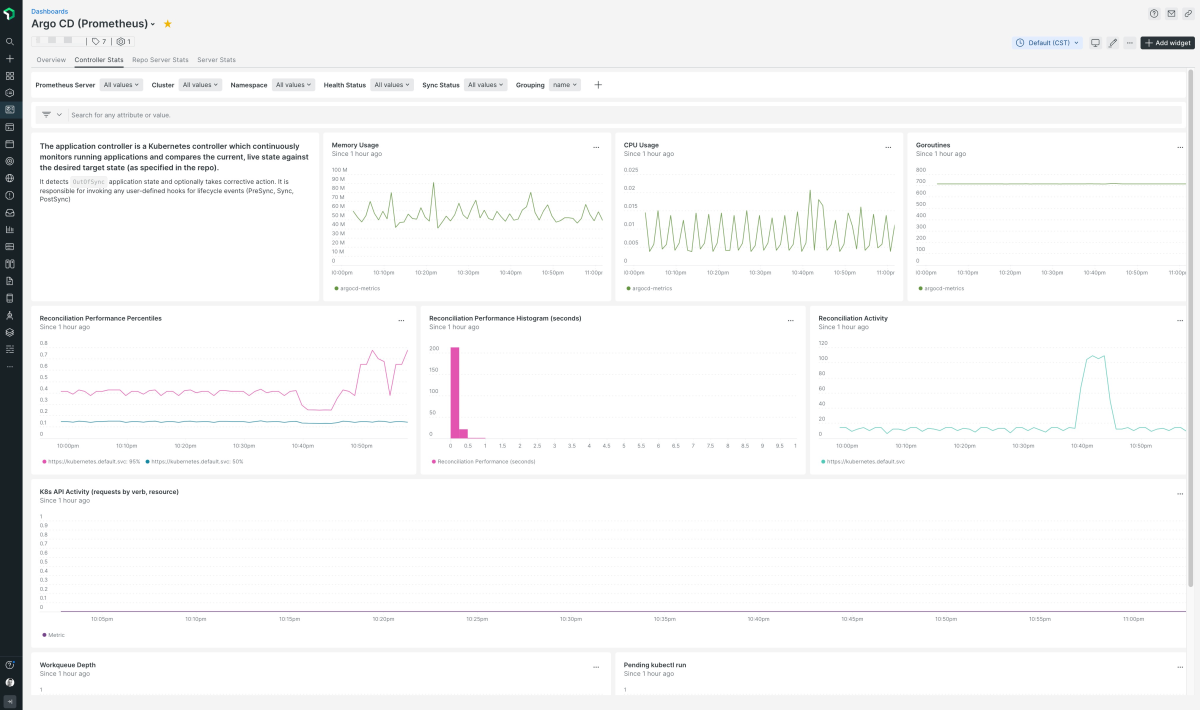This screenshot has width=1200, height=710.
Task: Toggle the 95% series legend in Percentiles chart
Action: pos(94,461)
